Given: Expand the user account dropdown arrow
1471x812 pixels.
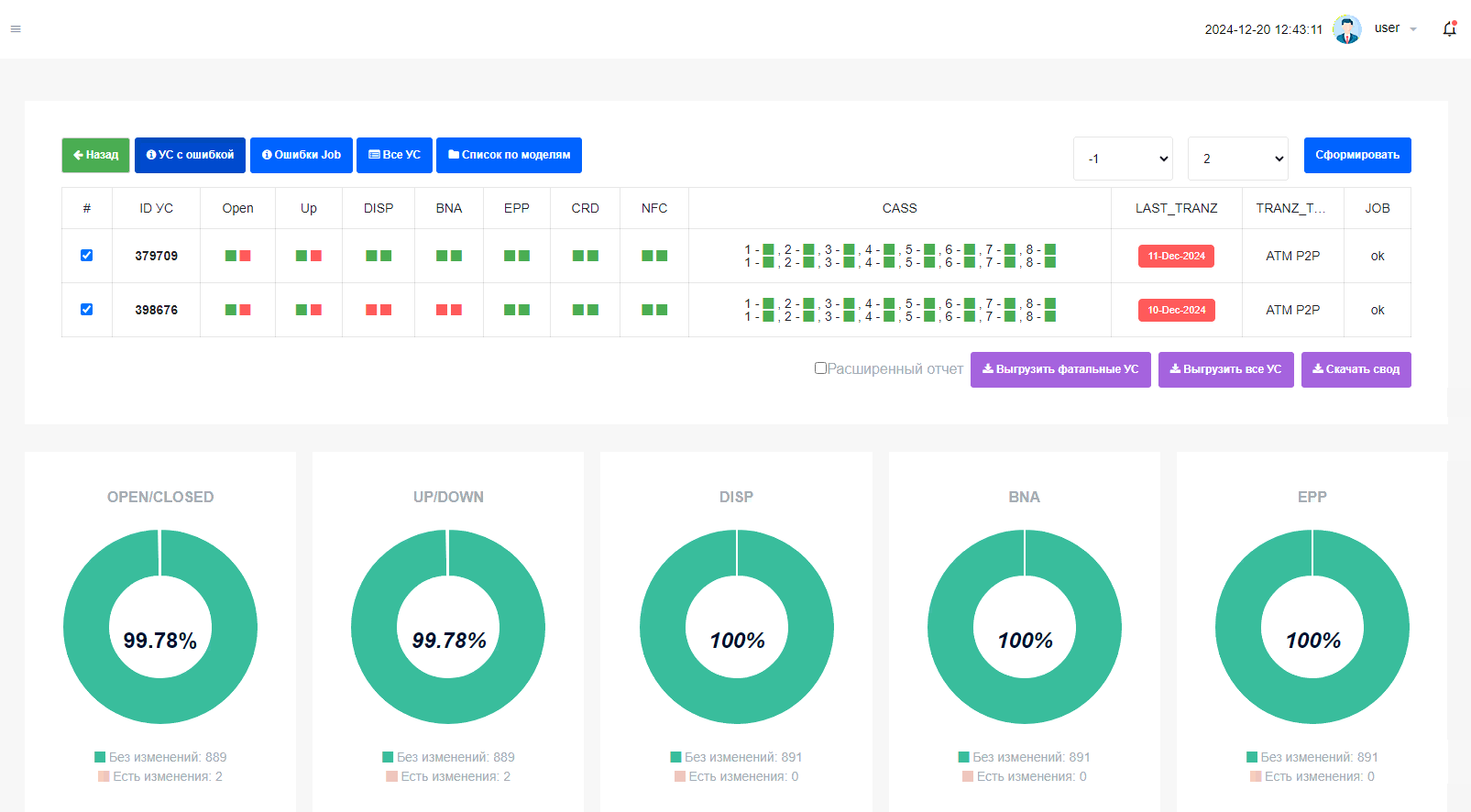Looking at the screenshot, I should point(1413,29).
